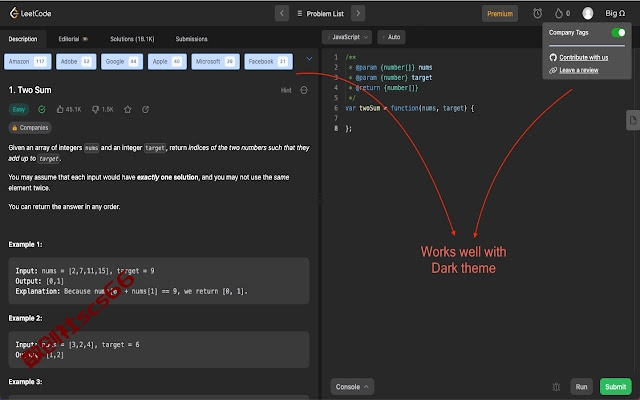Click the share problem icon
This screenshot has width=640, height=400.
pos(145,109)
